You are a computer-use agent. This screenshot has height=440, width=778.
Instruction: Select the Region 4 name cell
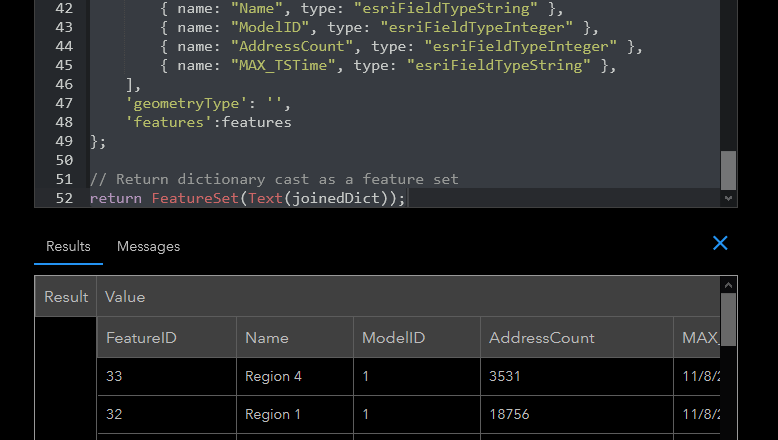[x=273, y=377]
